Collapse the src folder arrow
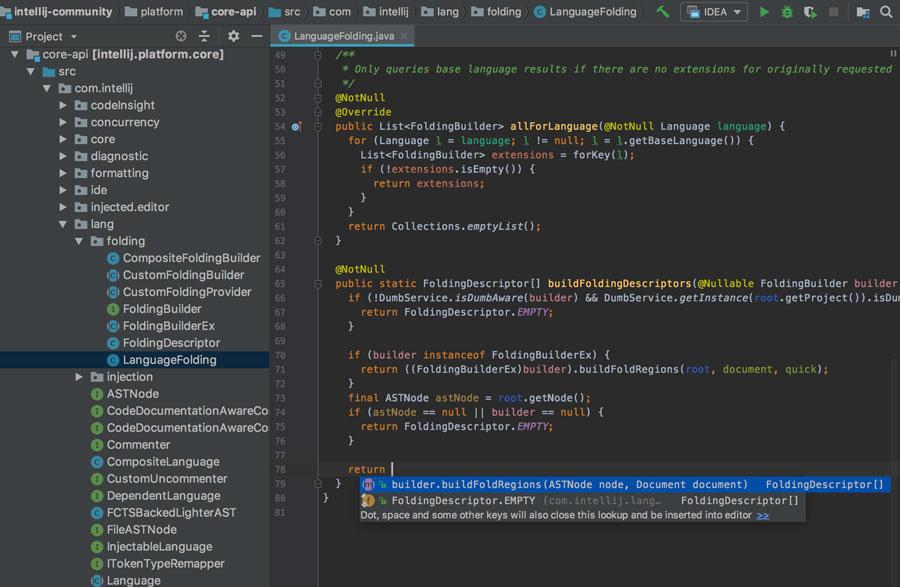The width and height of the screenshot is (900, 587). (31, 71)
